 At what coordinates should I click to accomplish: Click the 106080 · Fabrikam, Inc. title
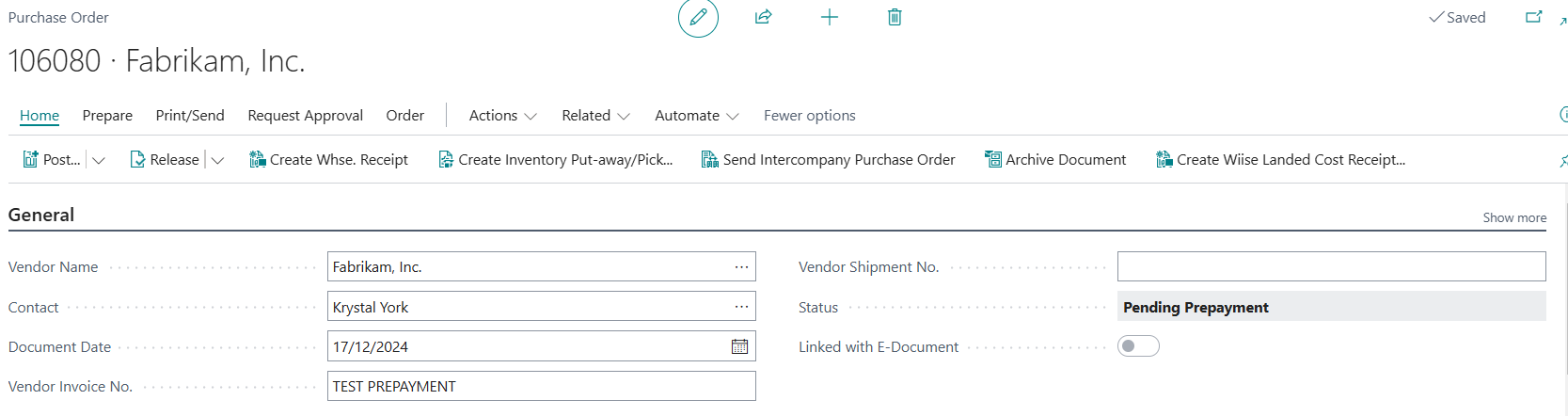click(x=156, y=60)
